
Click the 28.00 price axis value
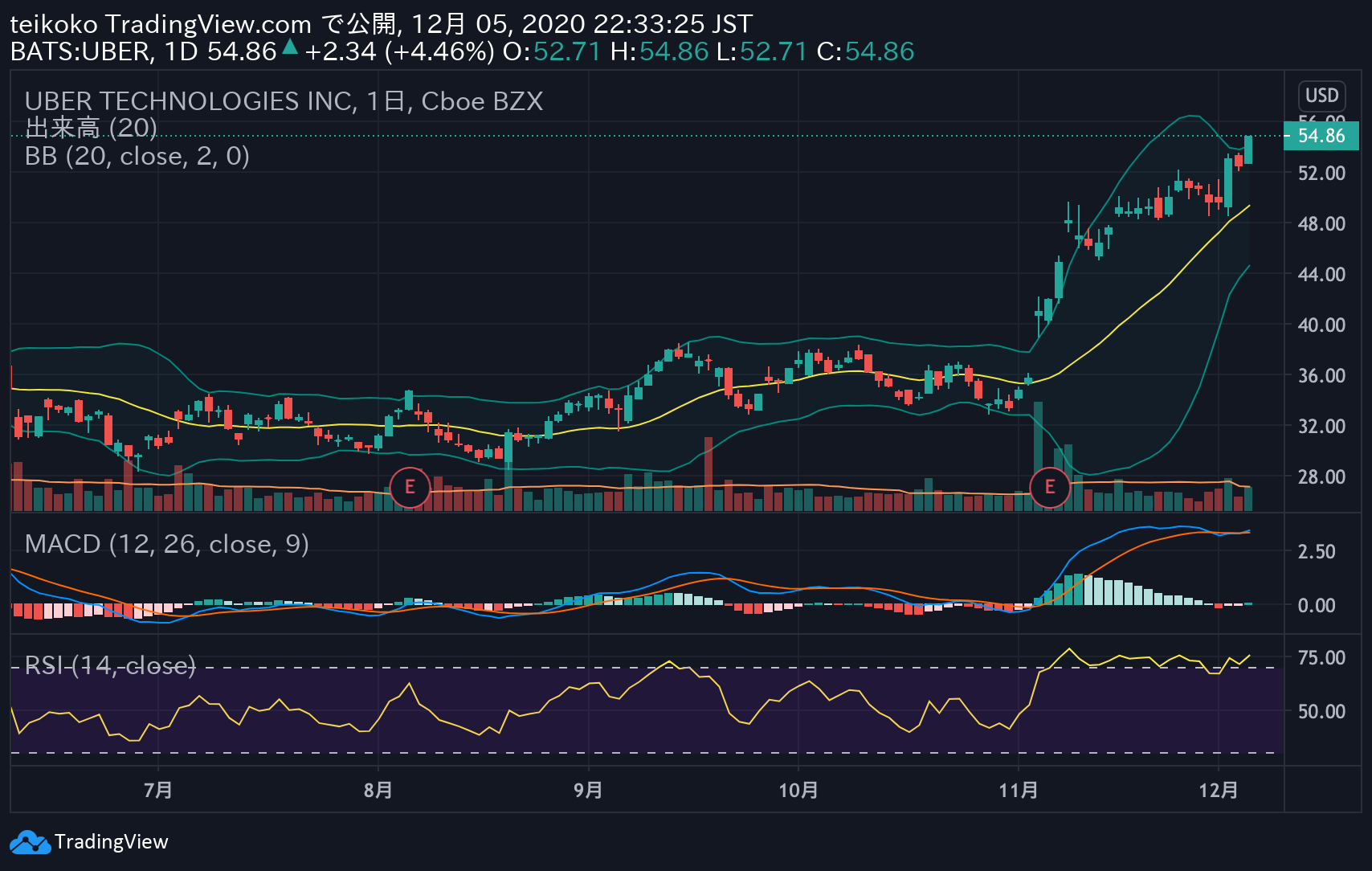(1321, 476)
